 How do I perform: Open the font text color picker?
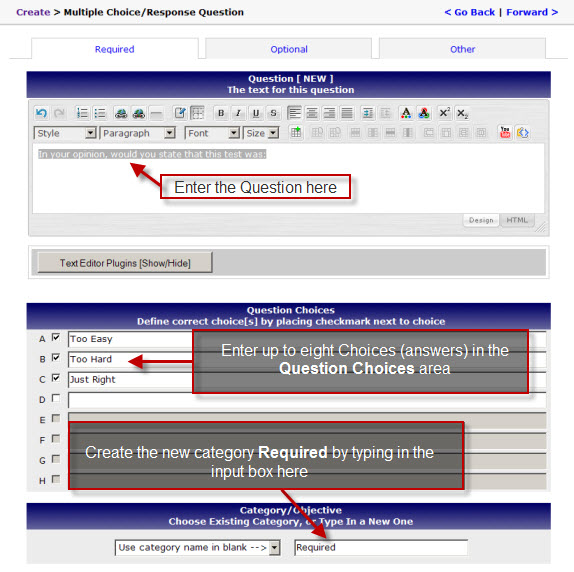[406, 113]
